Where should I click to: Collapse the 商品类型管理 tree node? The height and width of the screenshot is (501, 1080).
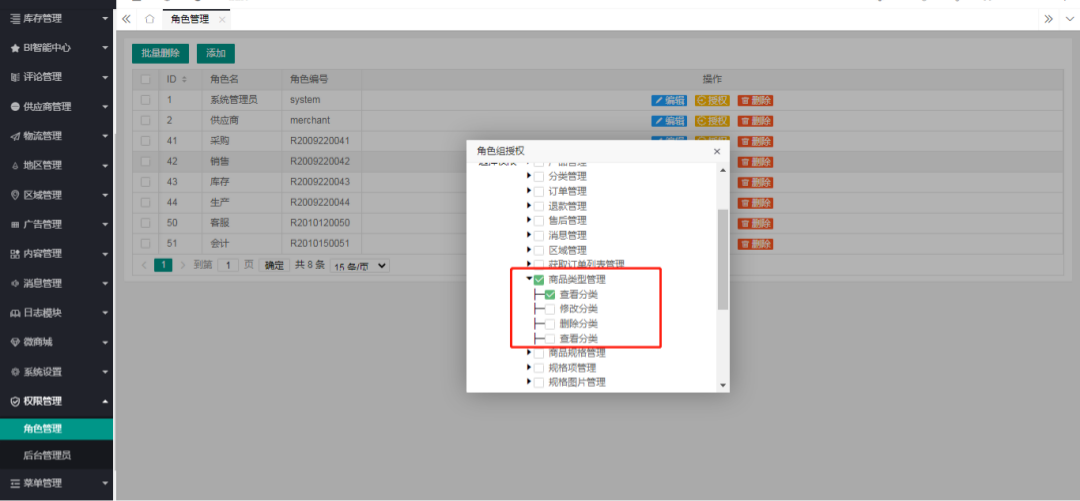pyautogui.click(x=529, y=280)
